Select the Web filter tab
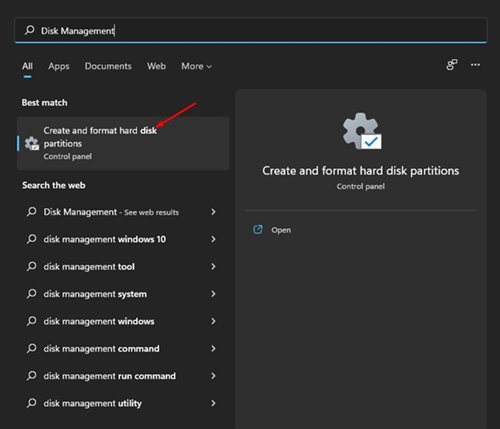This screenshot has height=429, width=500. coord(156,66)
